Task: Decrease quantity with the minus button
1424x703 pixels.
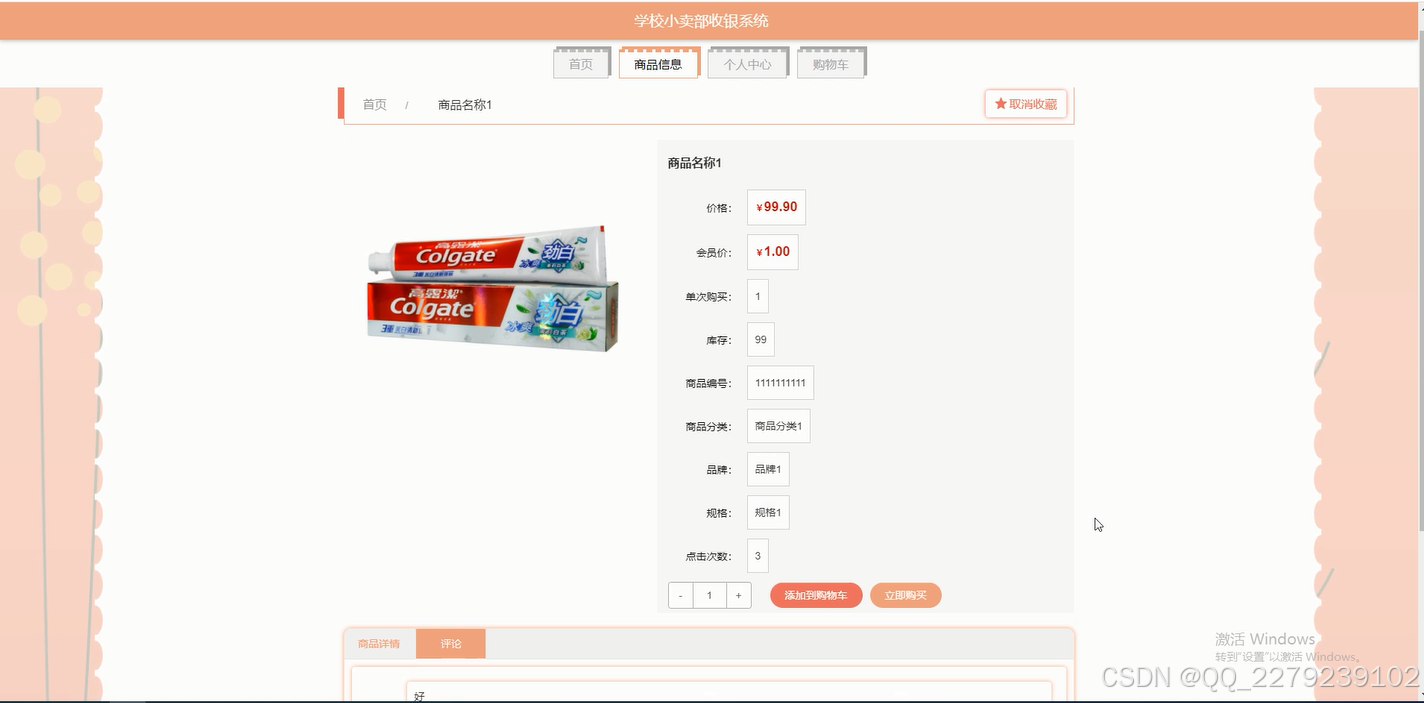Action: pos(681,595)
